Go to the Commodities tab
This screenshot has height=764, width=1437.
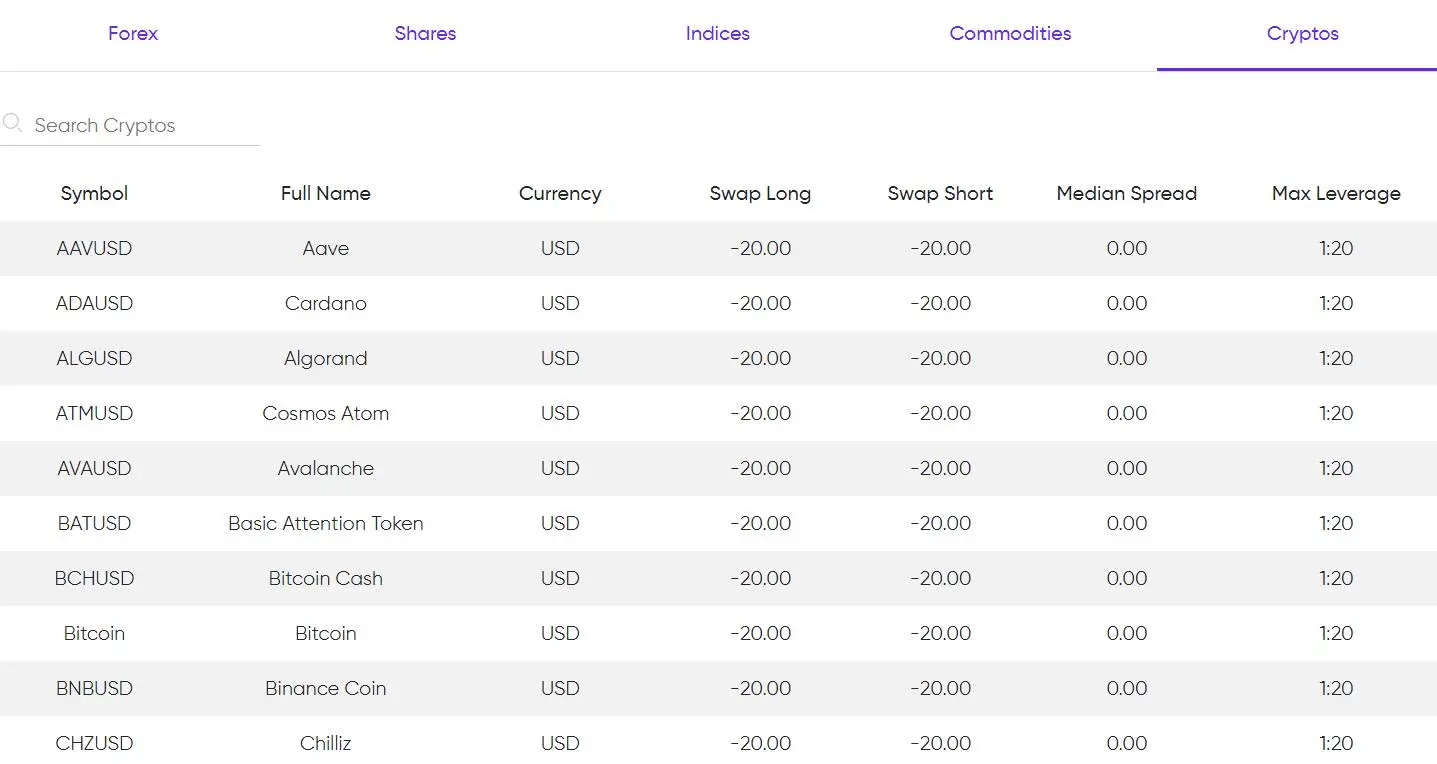coord(1010,34)
